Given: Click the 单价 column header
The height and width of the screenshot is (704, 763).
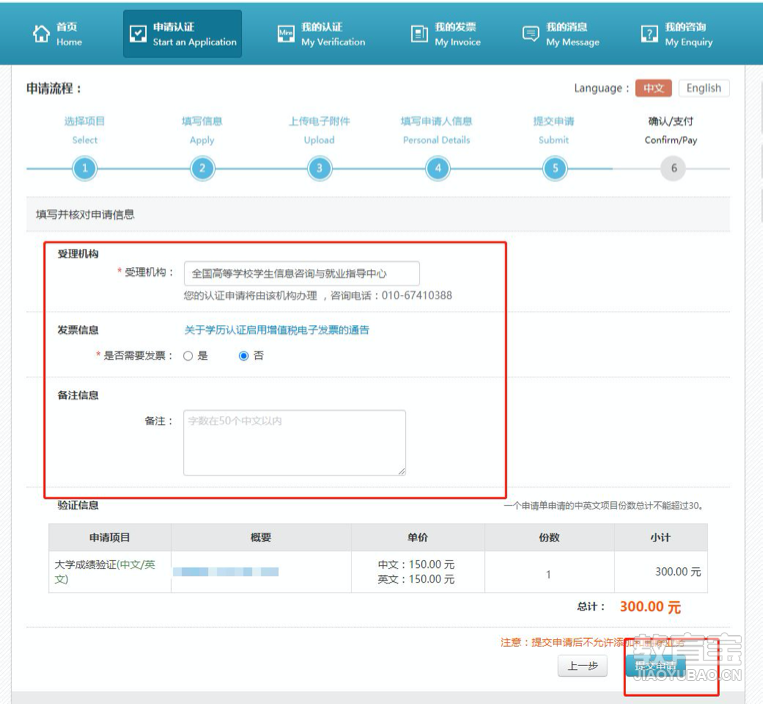Looking at the screenshot, I should pyautogui.click(x=418, y=538).
